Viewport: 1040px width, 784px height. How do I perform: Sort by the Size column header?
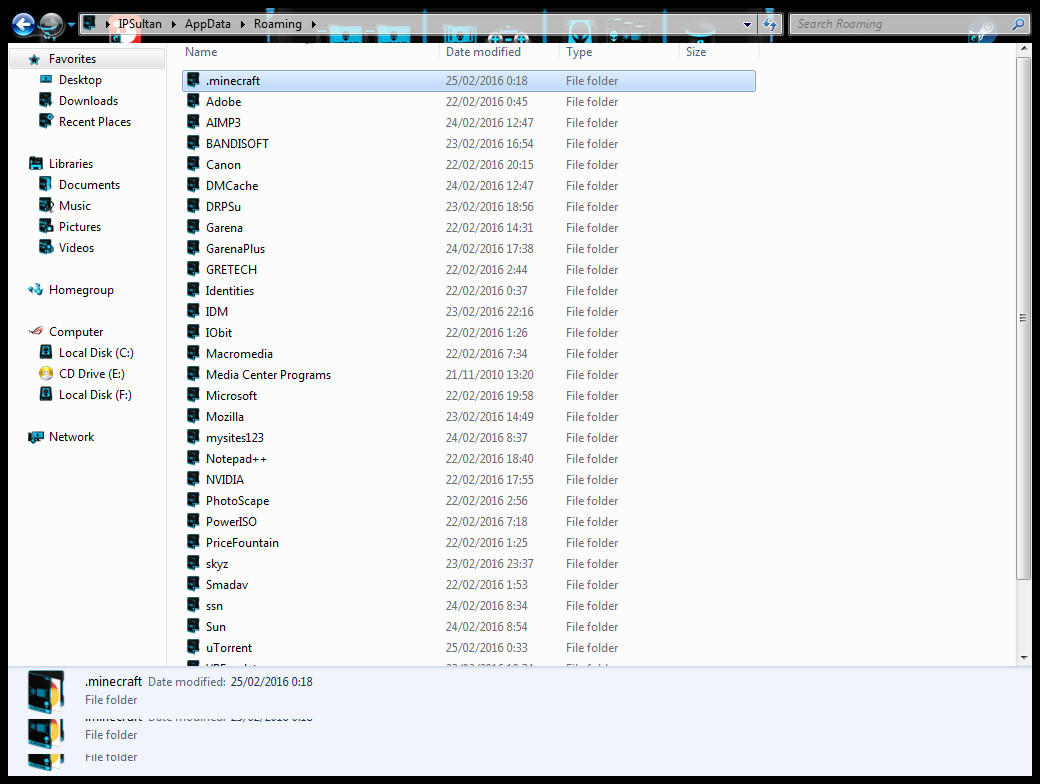tap(696, 52)
